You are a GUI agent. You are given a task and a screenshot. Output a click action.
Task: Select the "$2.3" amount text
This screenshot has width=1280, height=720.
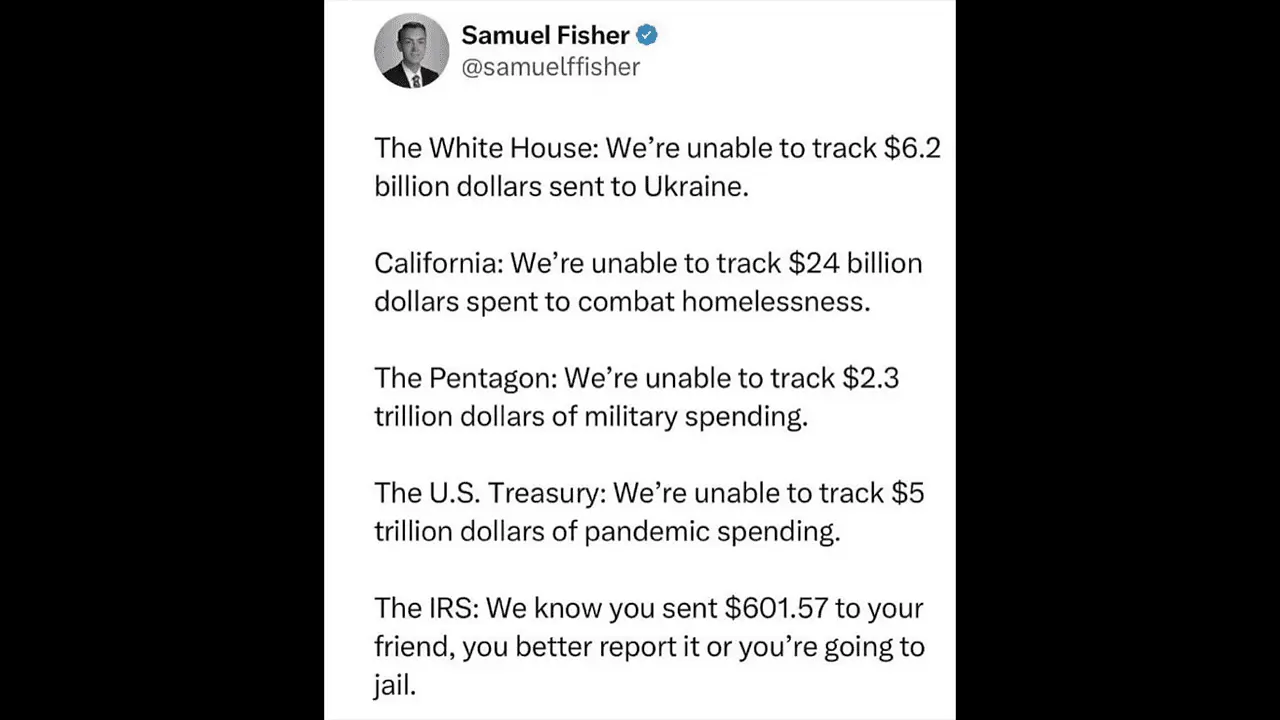(871, 378)
